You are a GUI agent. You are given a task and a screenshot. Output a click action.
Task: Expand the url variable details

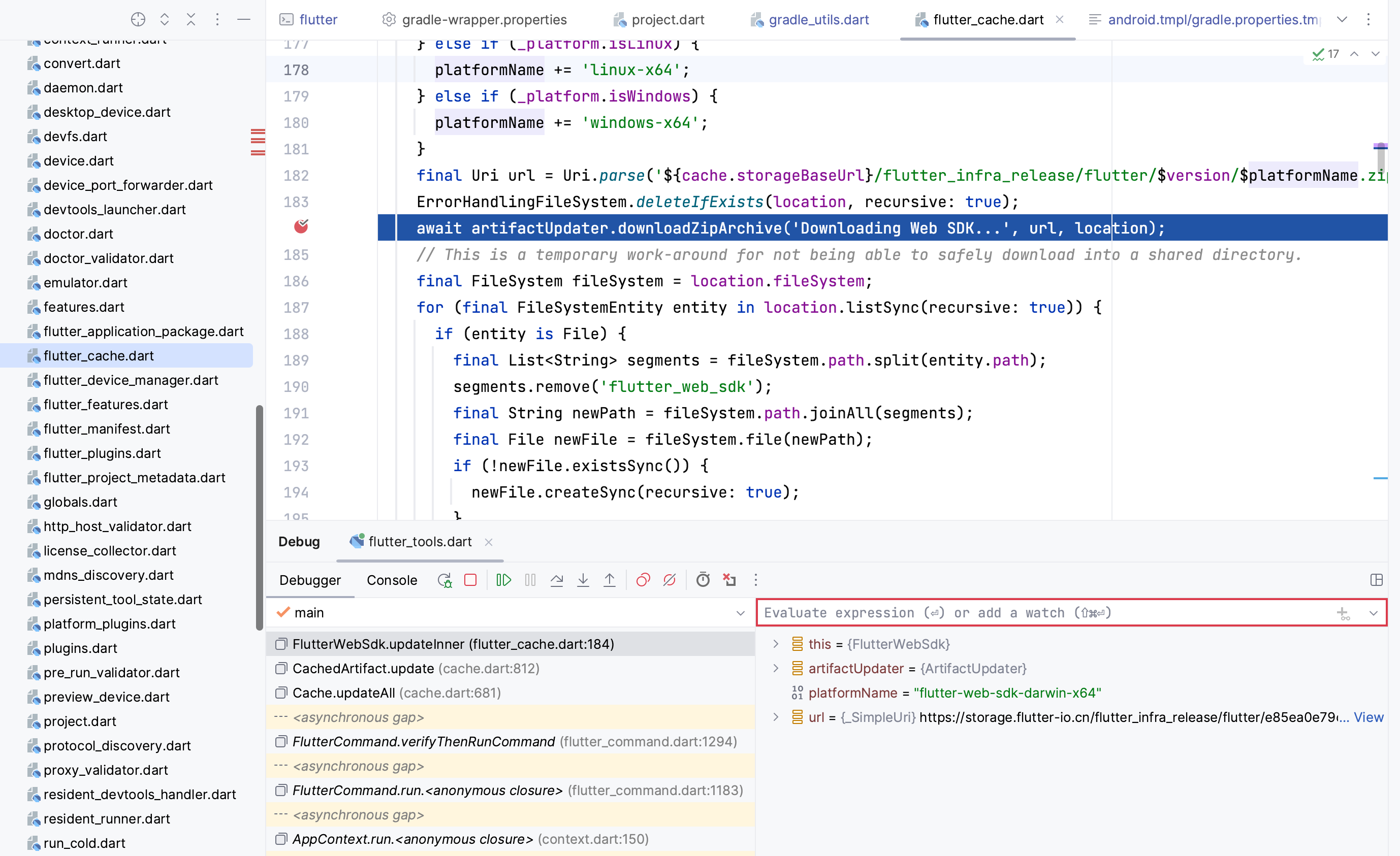(x=776, y=717)
